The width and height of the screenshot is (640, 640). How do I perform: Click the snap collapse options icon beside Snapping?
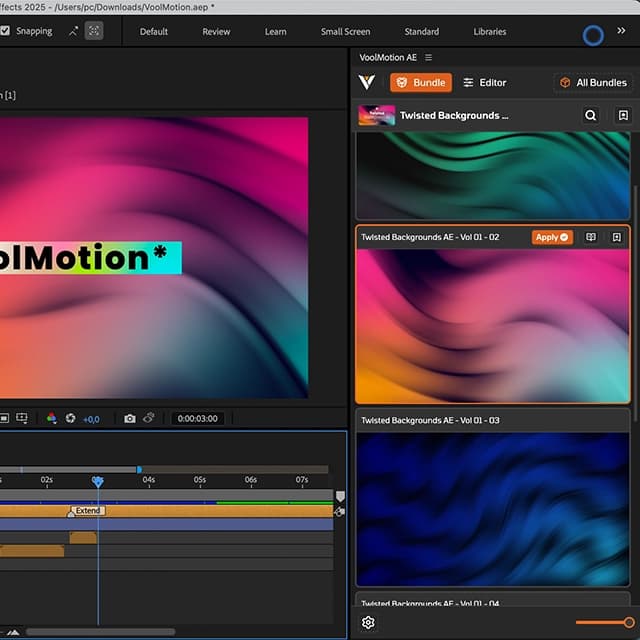(x=73, y=31)
